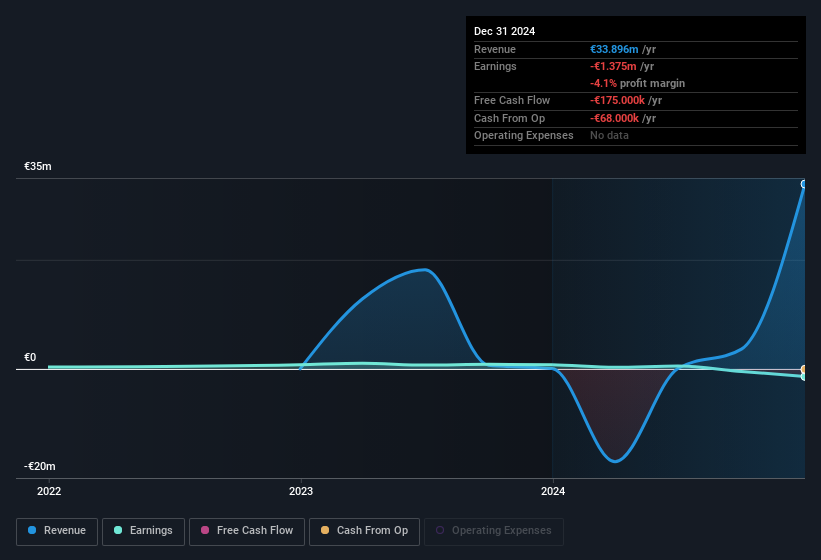Click the €0 y-axis label
The height and width of the screenshot is (560, 821).
(x=30, y=357)
